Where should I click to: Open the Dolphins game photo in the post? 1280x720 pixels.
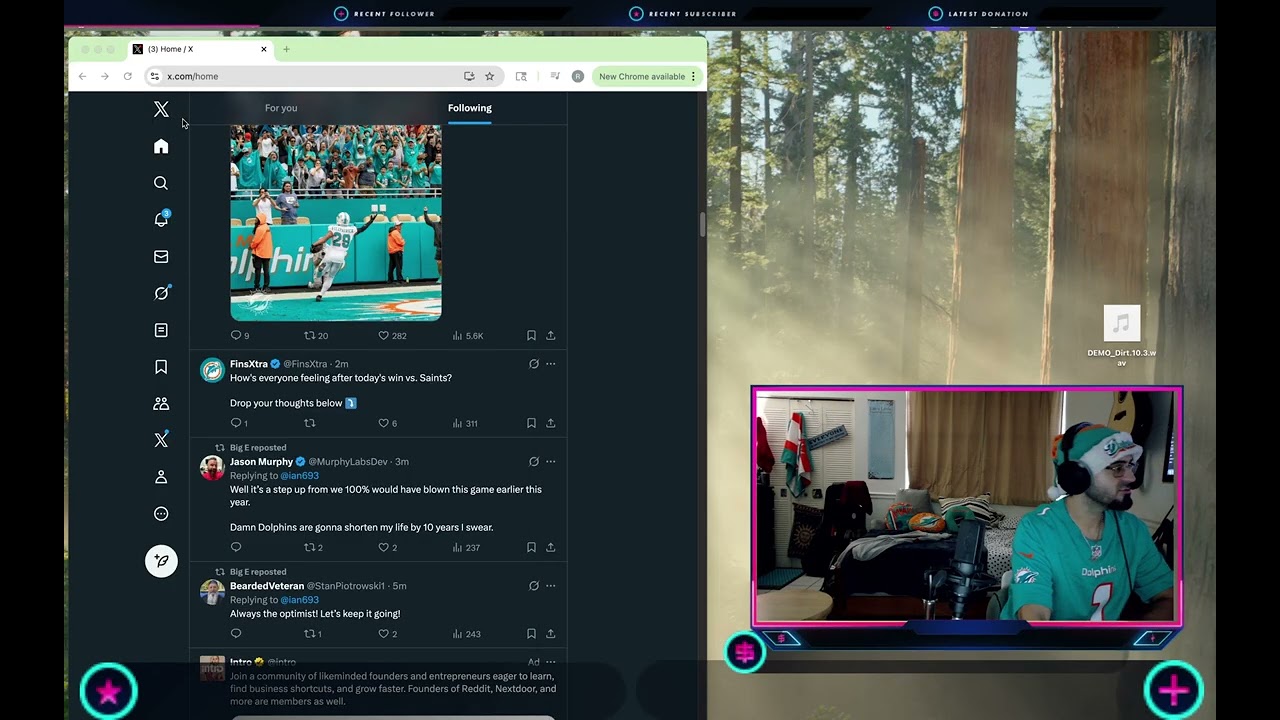coord(336,222)
